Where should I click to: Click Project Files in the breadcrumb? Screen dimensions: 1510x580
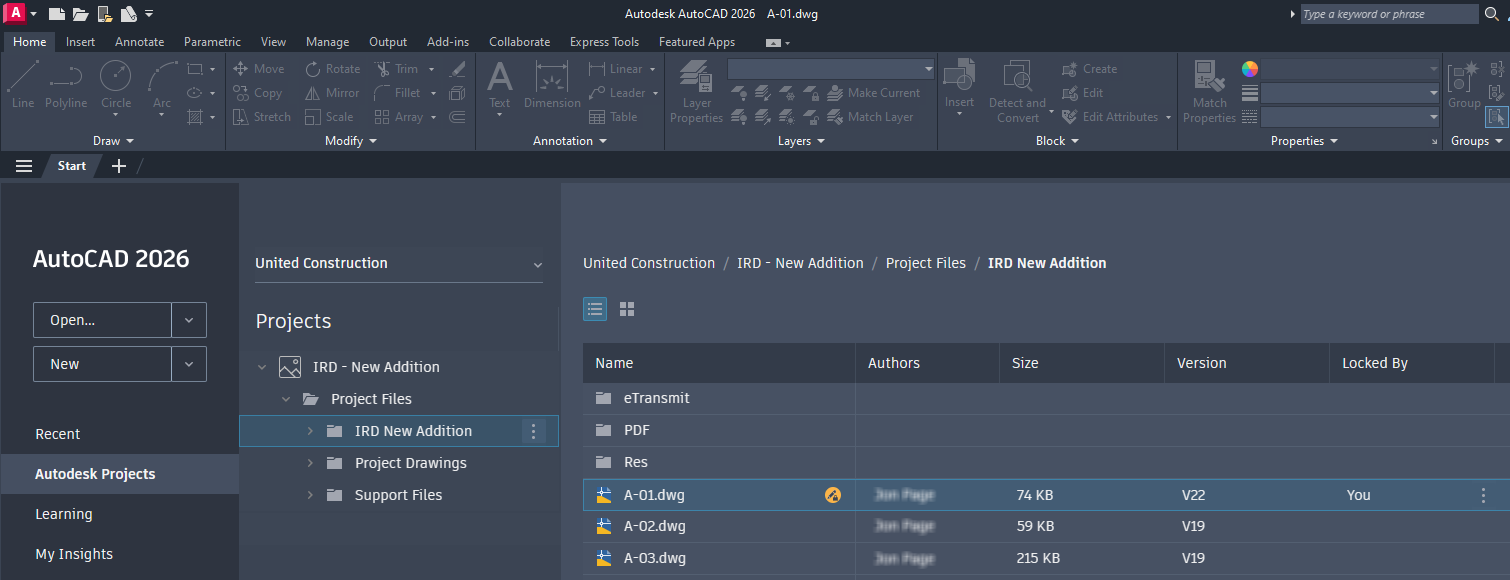(x=926, y=263)
